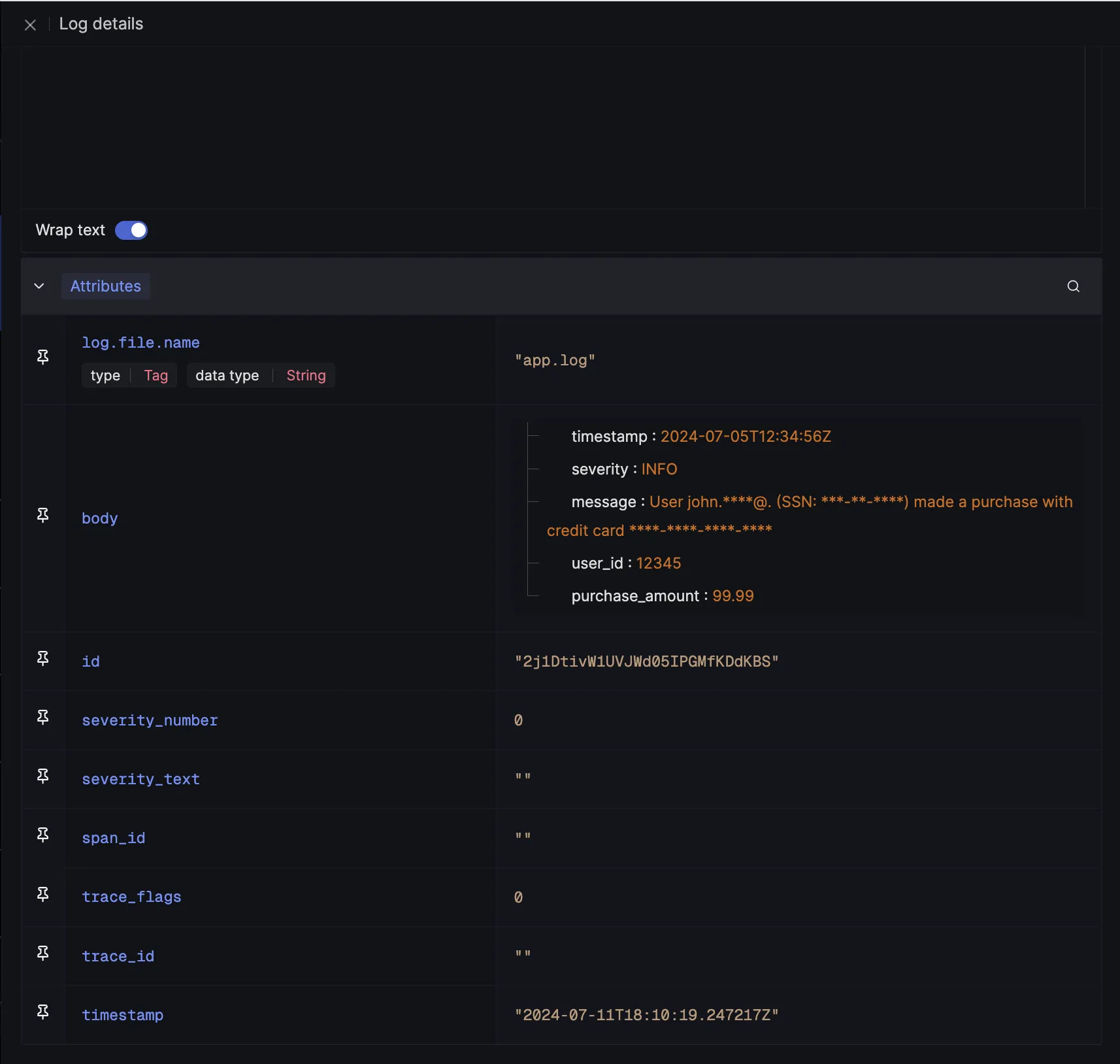Select the timestamp value 2024-07-11T18:10:19.247217Z

point(647,1015)
